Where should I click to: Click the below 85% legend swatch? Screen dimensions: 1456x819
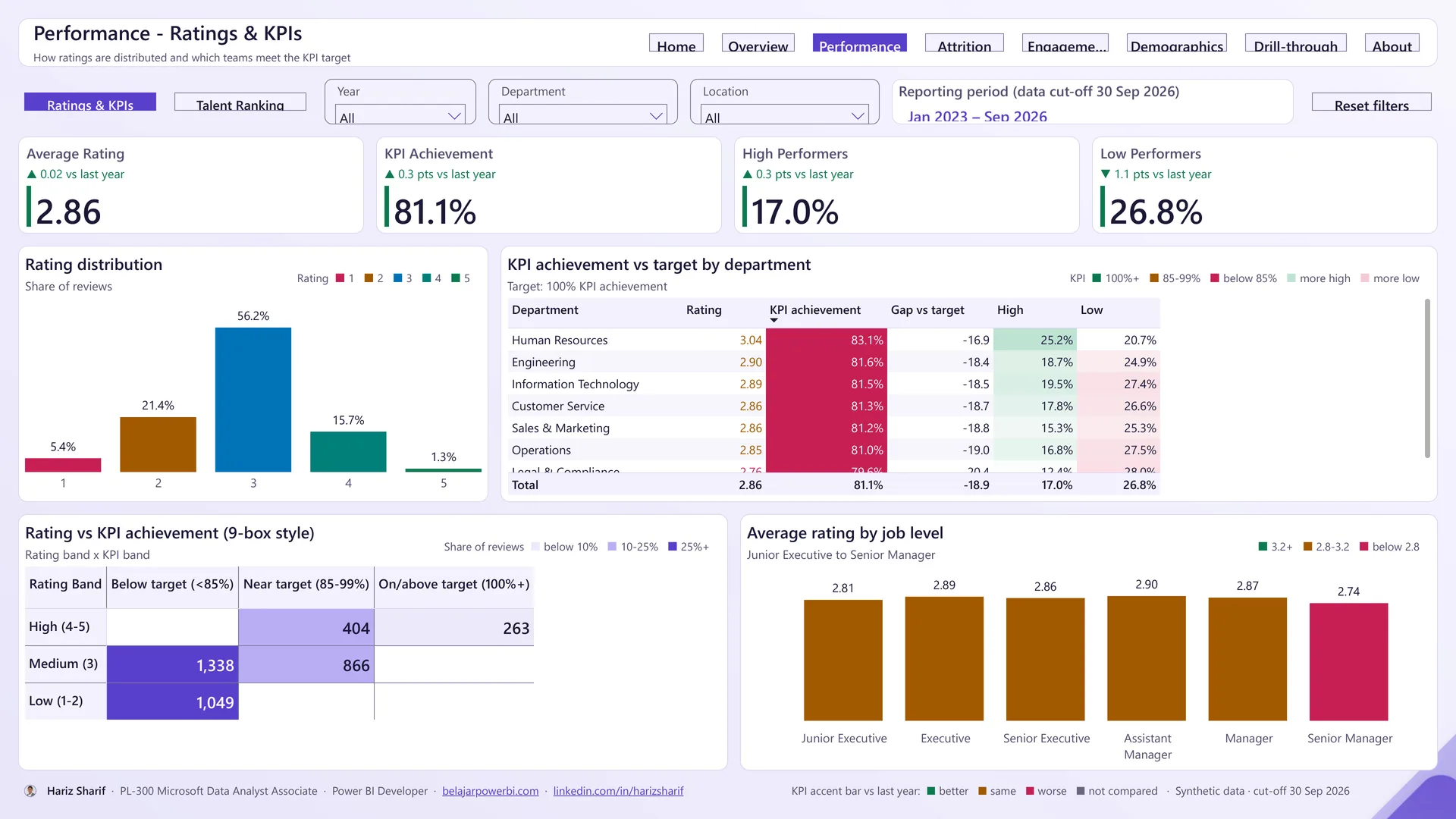(1215, 278)
